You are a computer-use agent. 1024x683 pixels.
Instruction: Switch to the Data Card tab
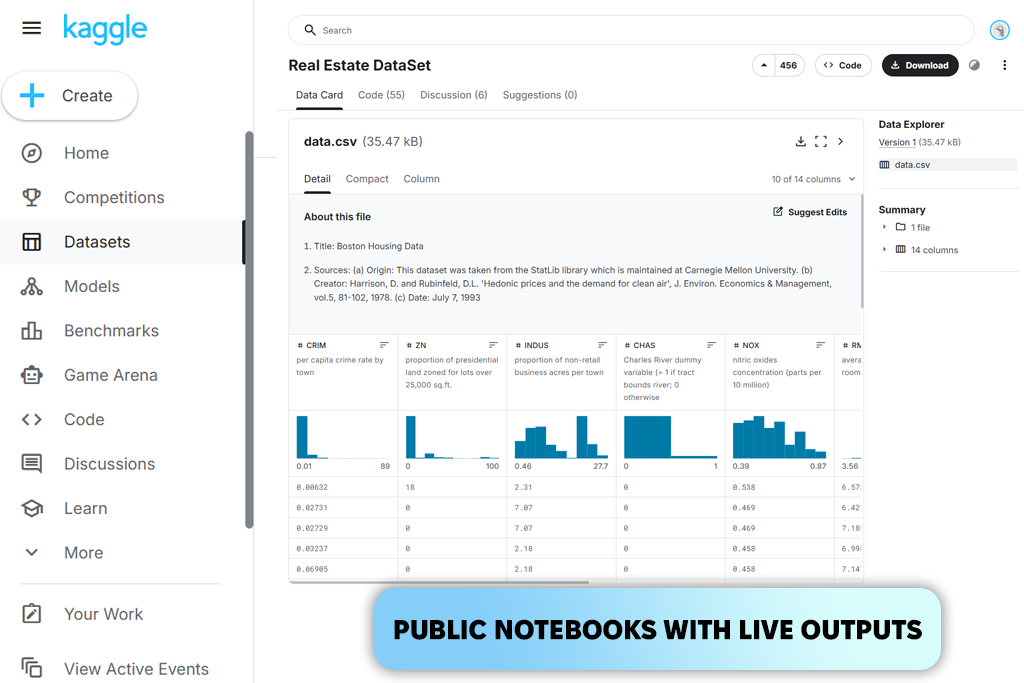[x=319, y=95]
